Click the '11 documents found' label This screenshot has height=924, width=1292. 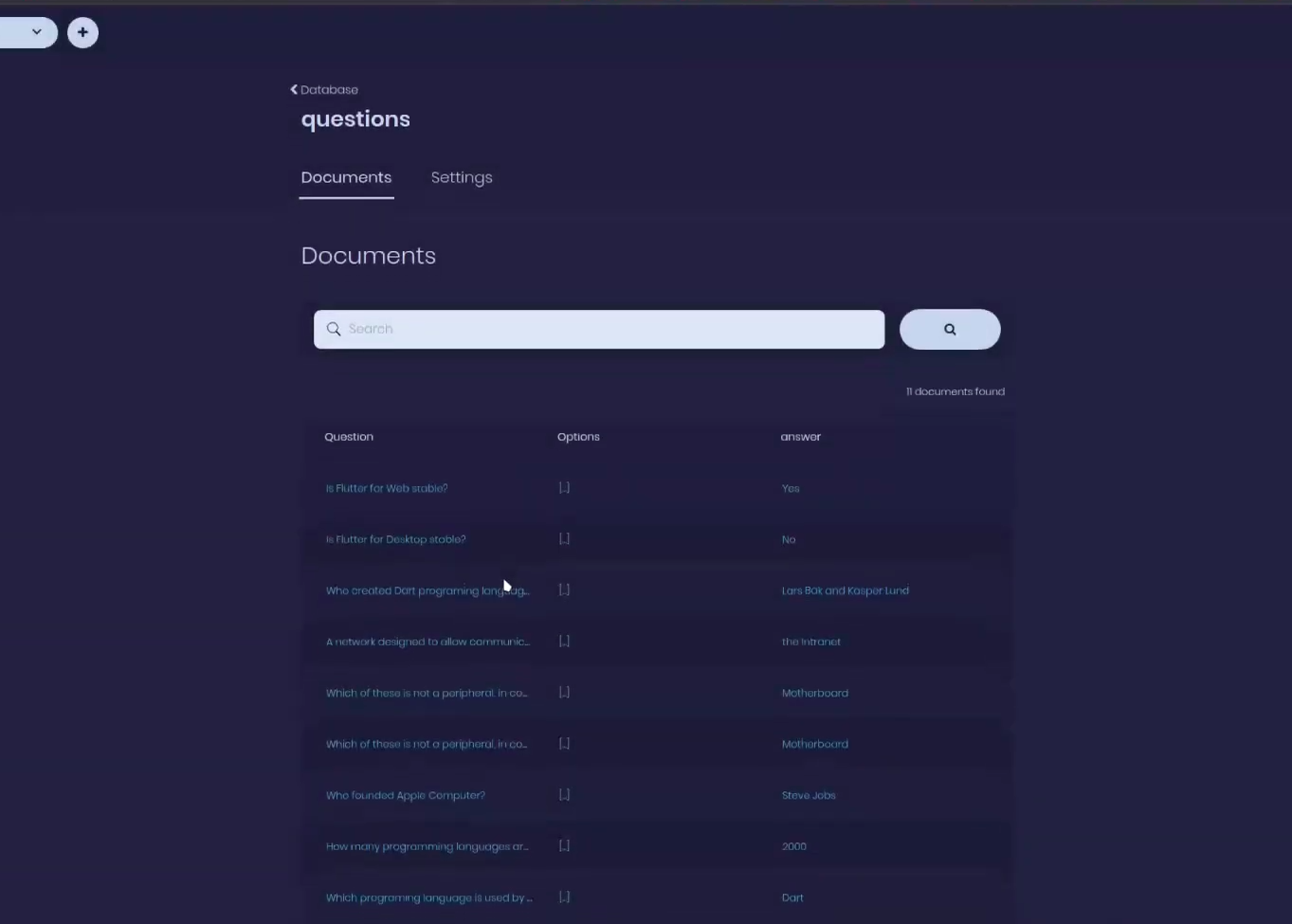coord(955,390)
